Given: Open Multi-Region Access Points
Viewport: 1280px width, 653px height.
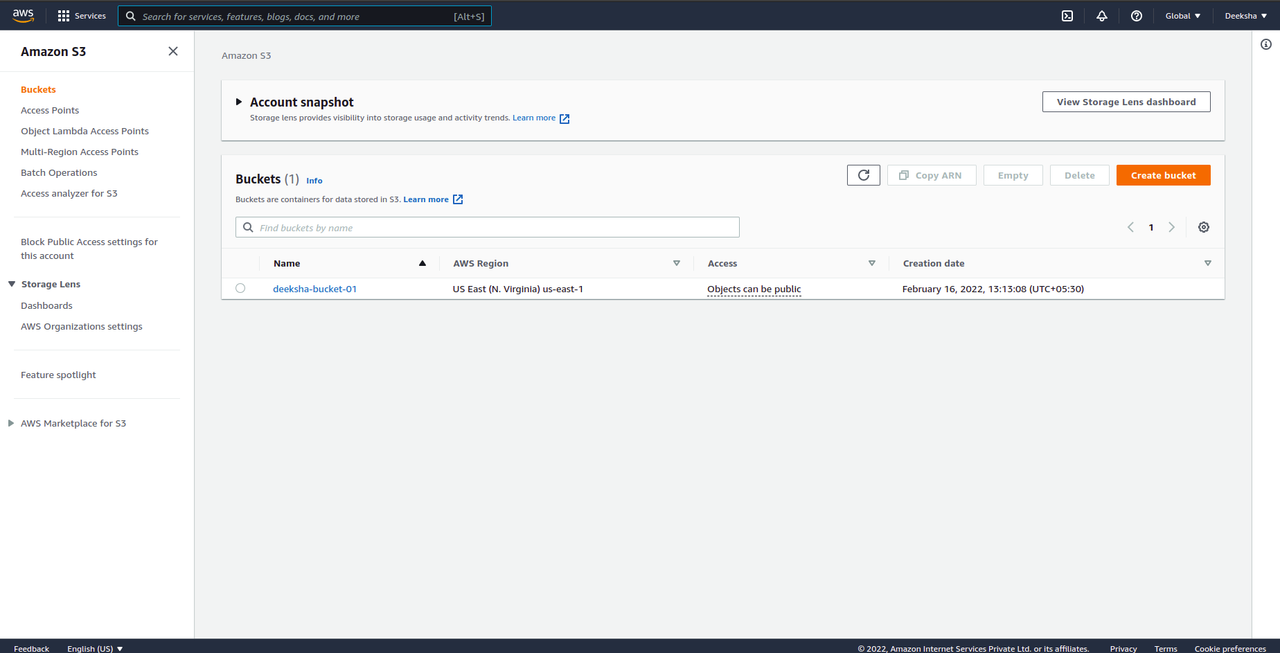Looking at the screenshot, I should click(80, 152).
